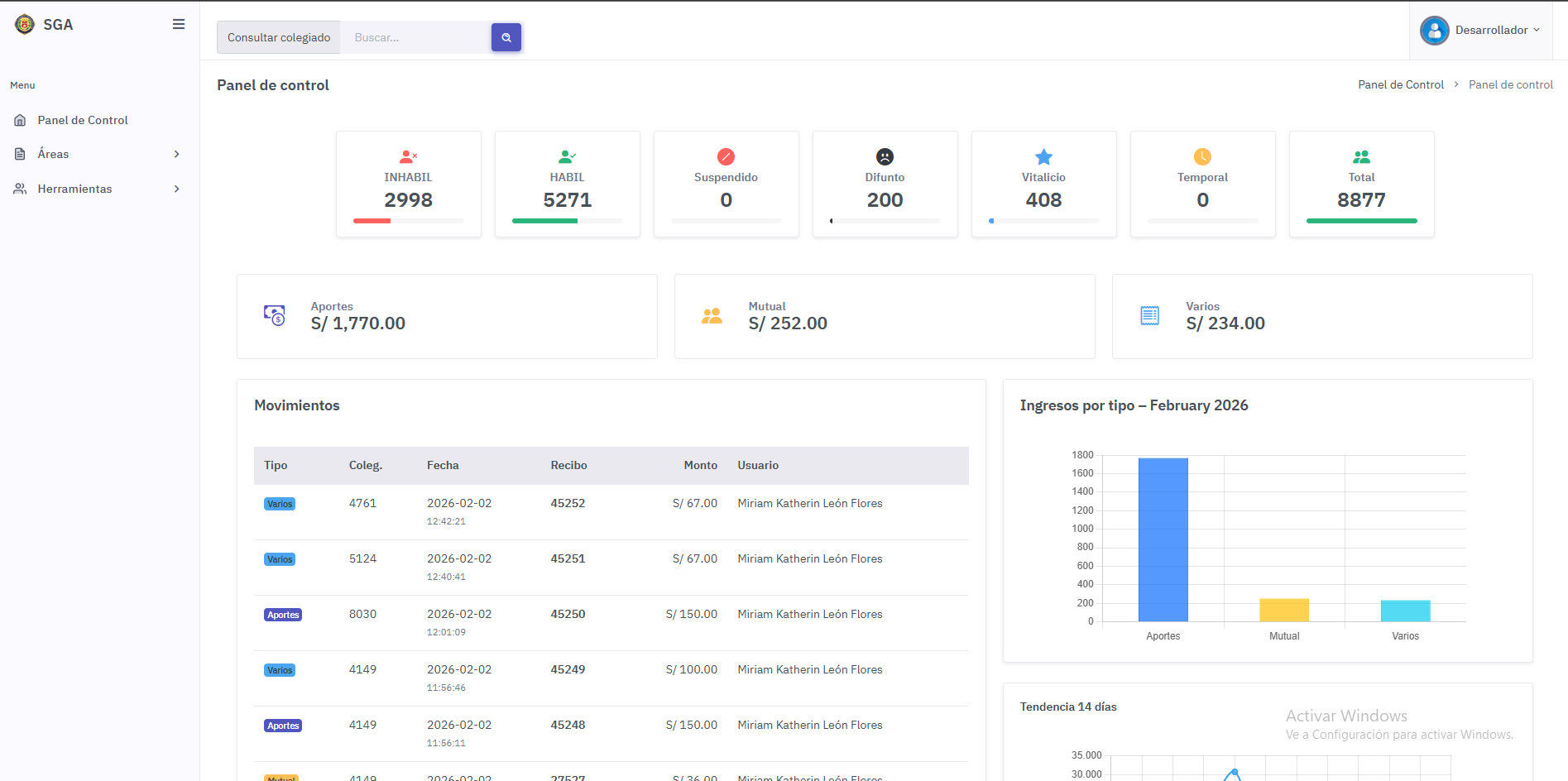
Task: Click the Suspendido blocked icon
Action: [x=726, y=156]
